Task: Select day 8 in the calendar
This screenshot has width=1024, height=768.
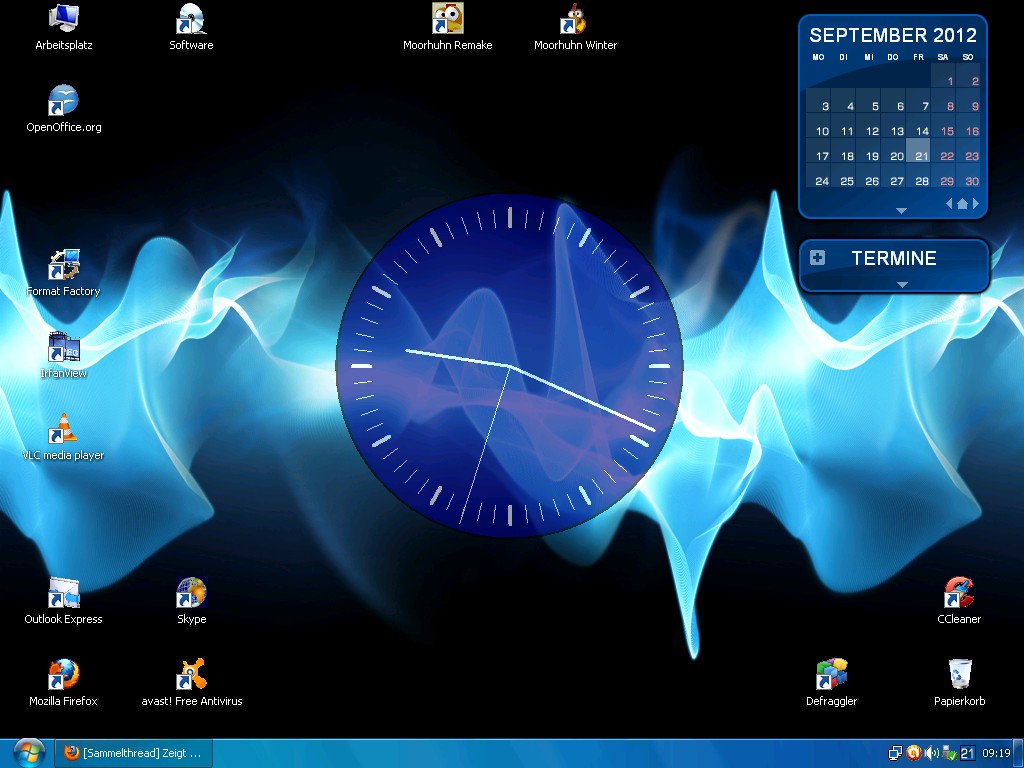Action: coord(943,101)
